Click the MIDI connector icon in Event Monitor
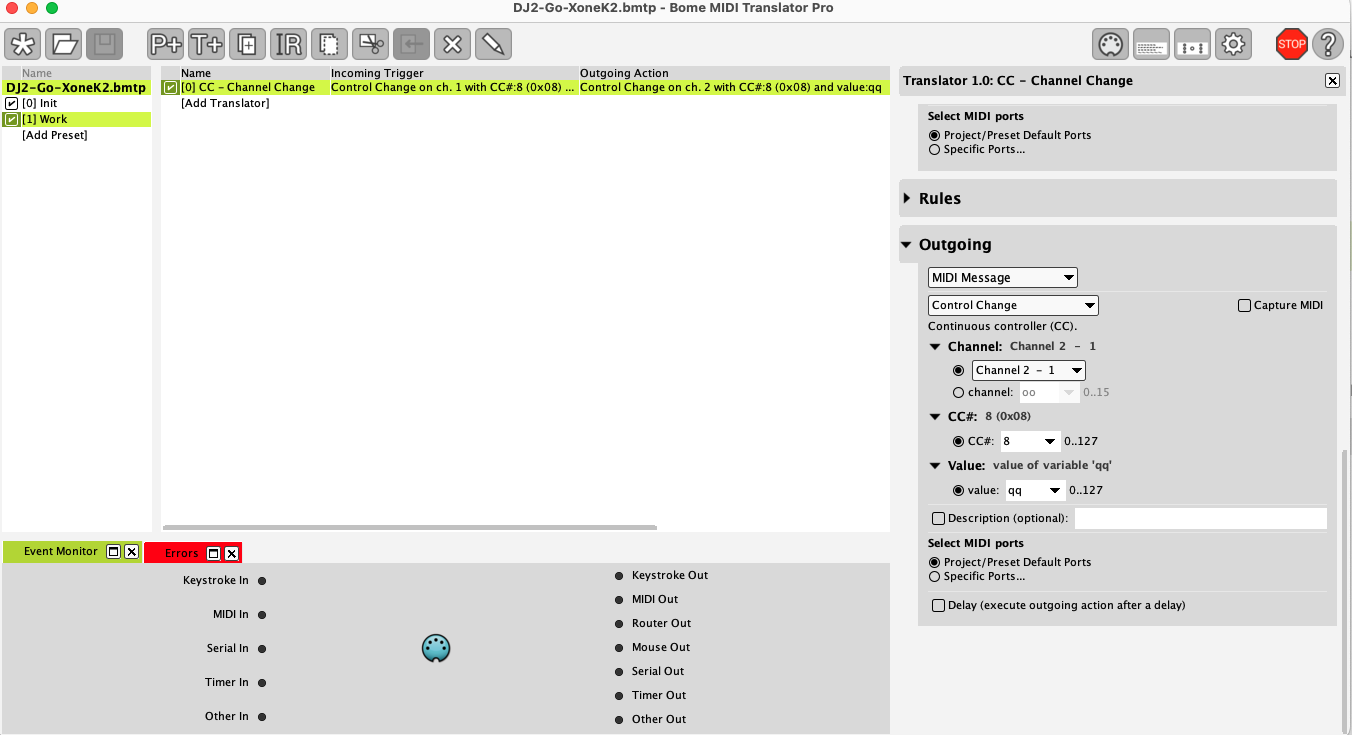 [436, 648]
